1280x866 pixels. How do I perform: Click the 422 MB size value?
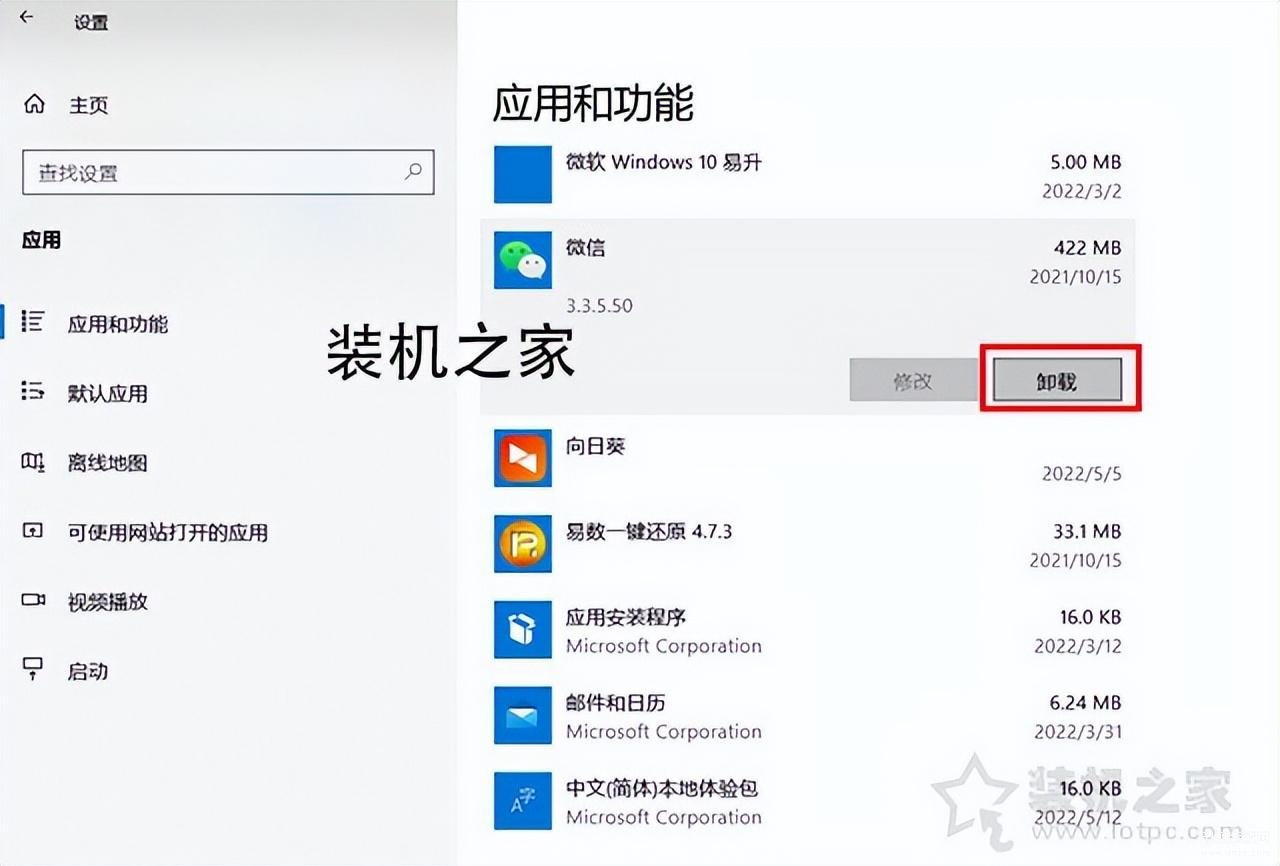click(1088, 248)
